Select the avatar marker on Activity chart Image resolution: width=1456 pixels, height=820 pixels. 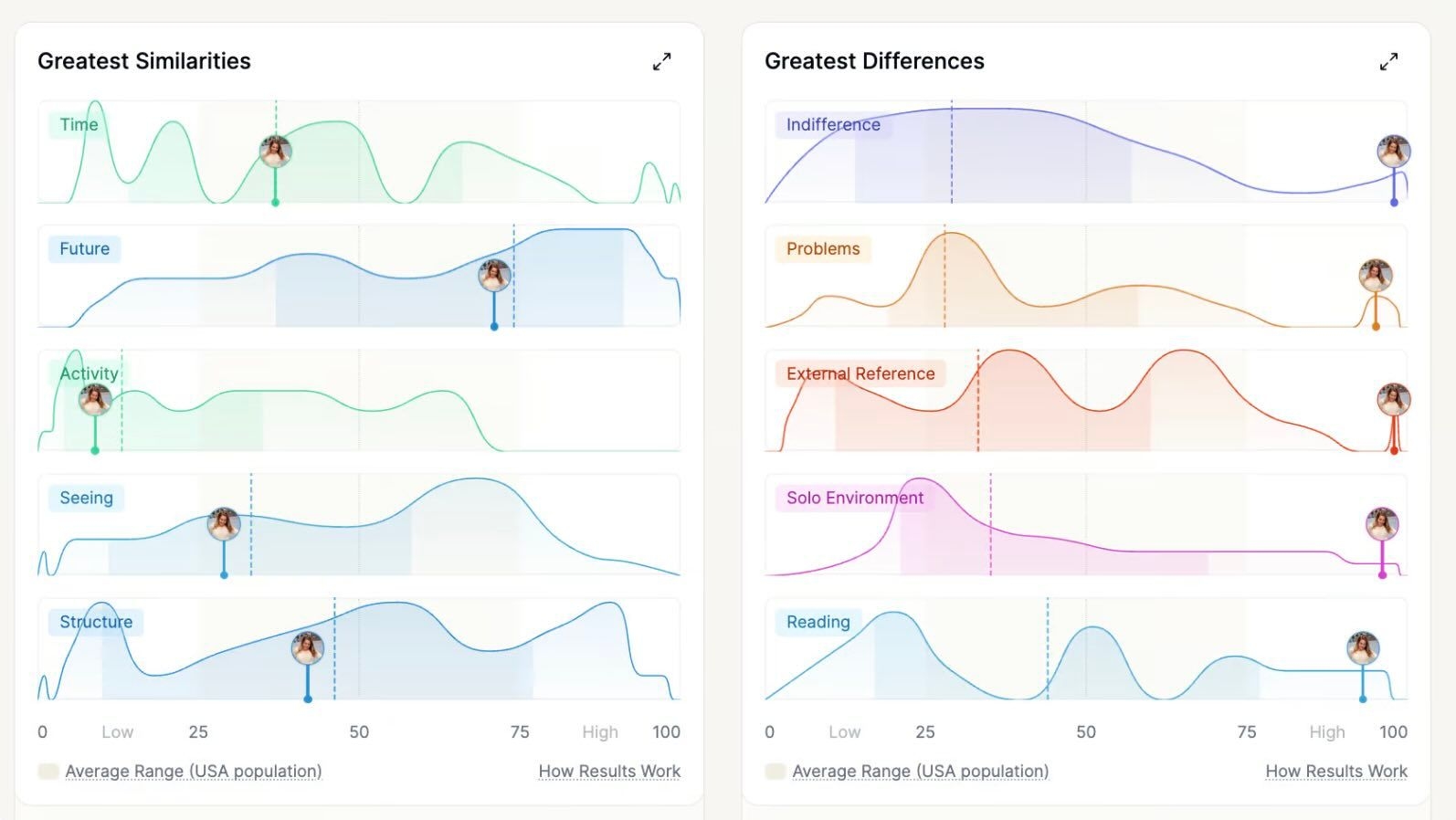(x=95, y=399)
